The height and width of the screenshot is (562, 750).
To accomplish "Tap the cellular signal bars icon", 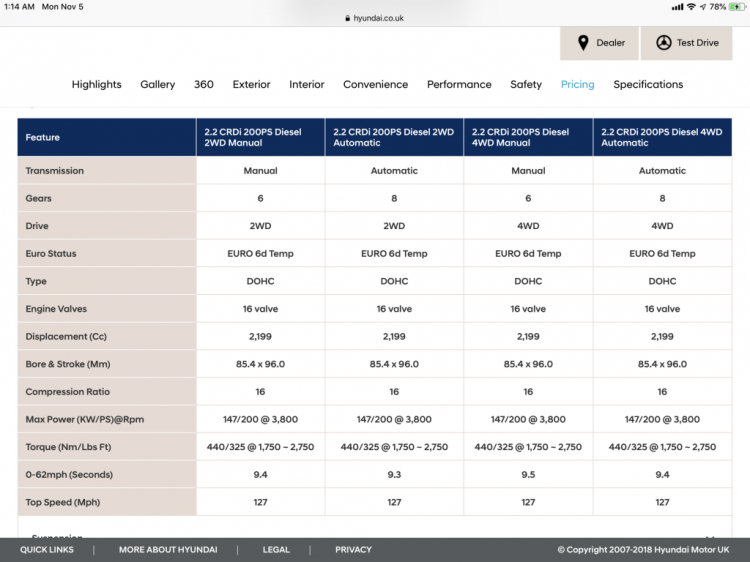I will 677,7.
